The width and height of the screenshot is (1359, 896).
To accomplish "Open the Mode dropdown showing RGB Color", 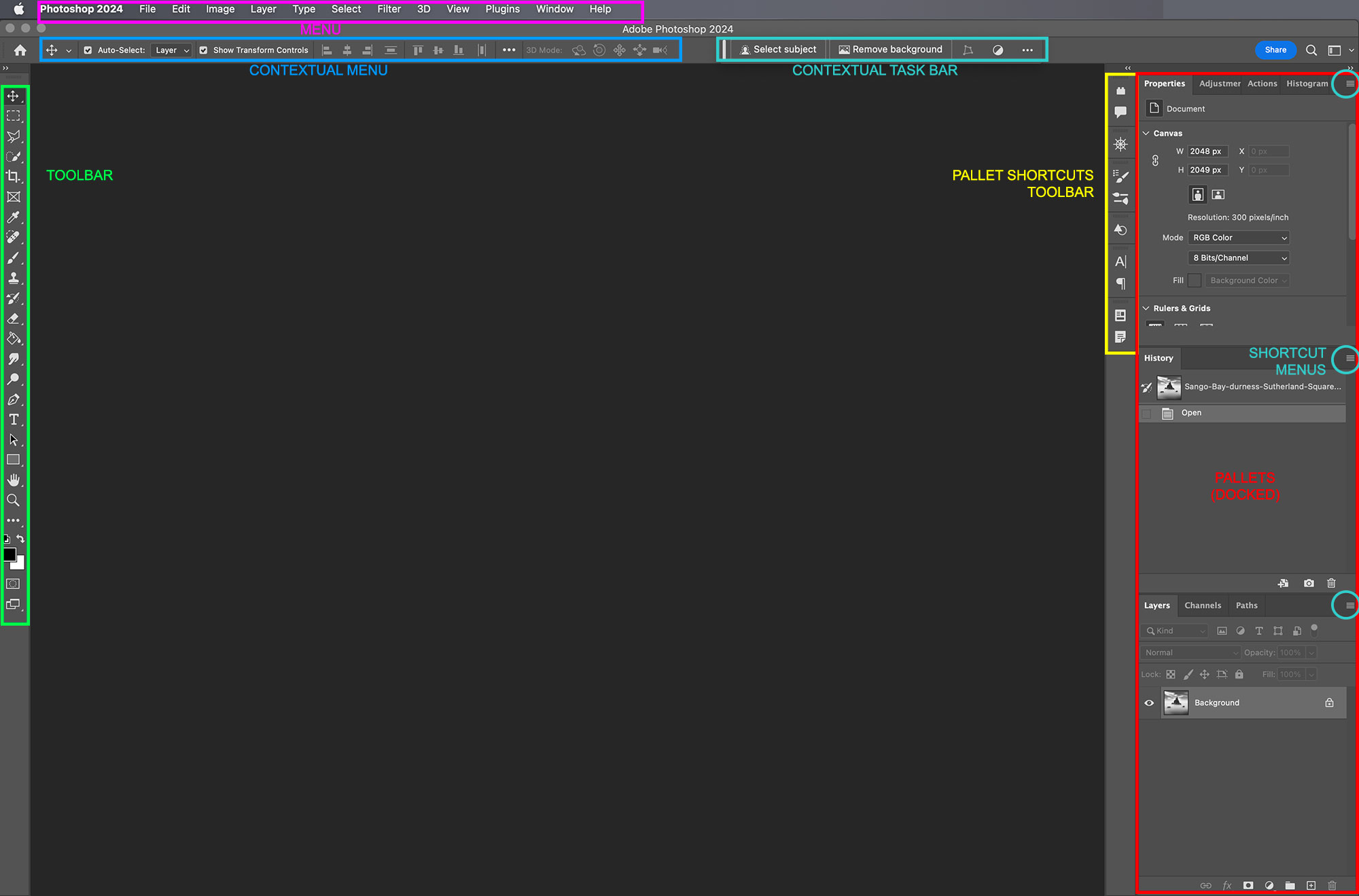I will (1238, 238).
